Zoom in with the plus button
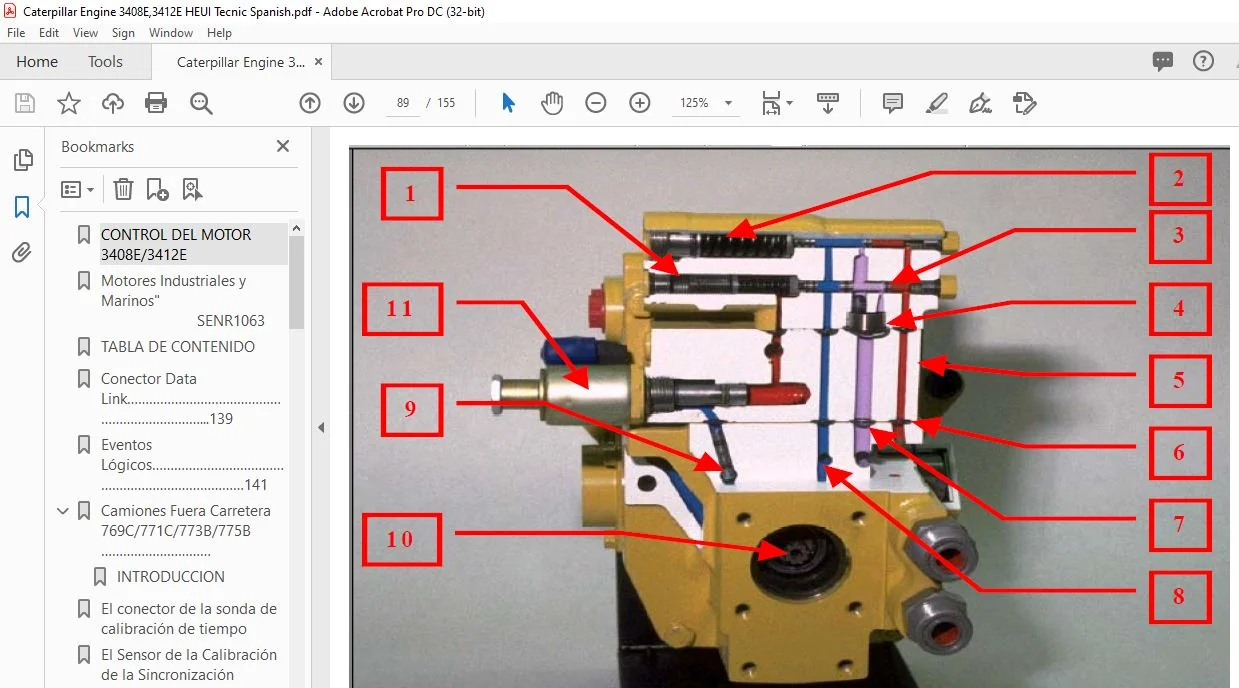 [x=640, y=103]
